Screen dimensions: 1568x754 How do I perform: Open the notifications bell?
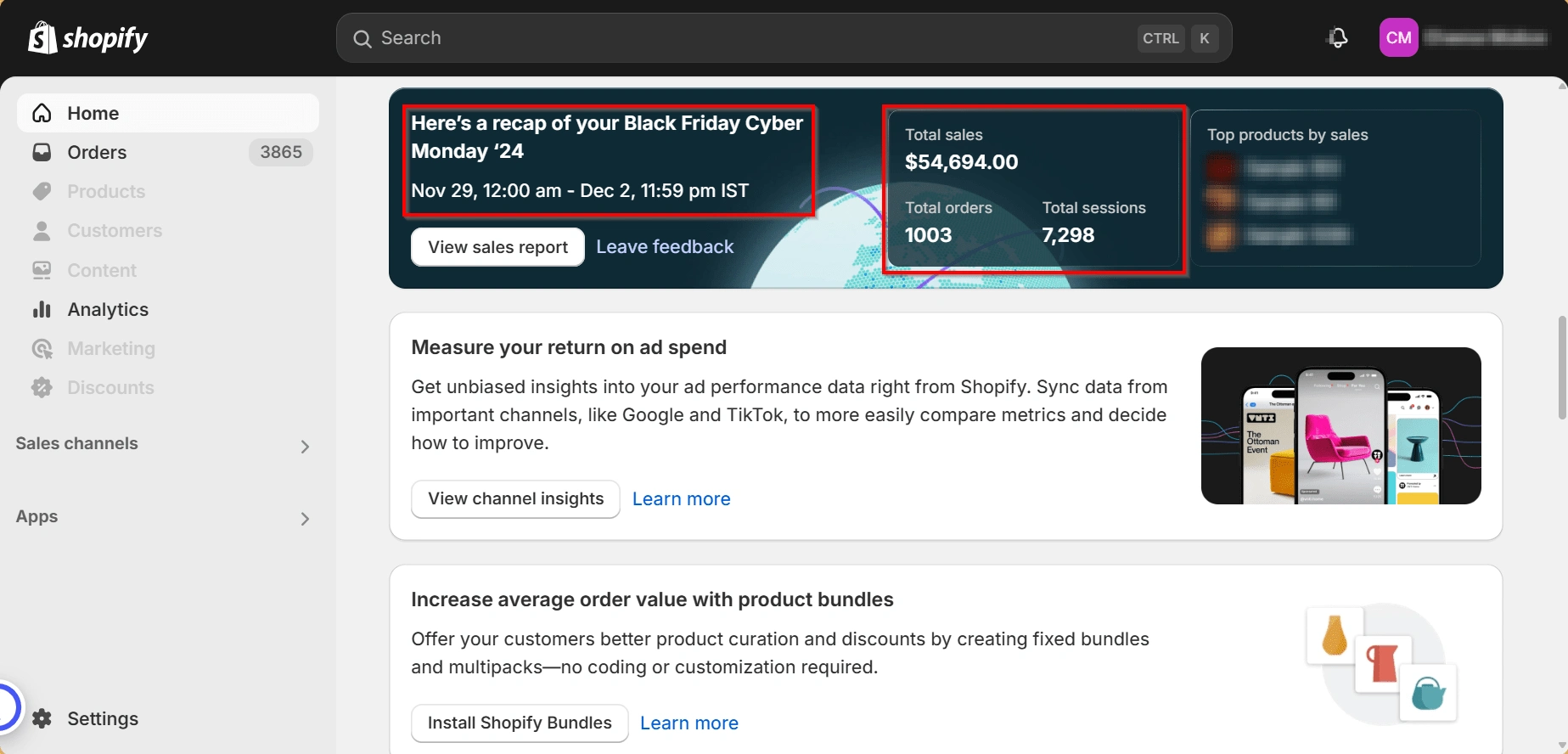pos(1338,38)
